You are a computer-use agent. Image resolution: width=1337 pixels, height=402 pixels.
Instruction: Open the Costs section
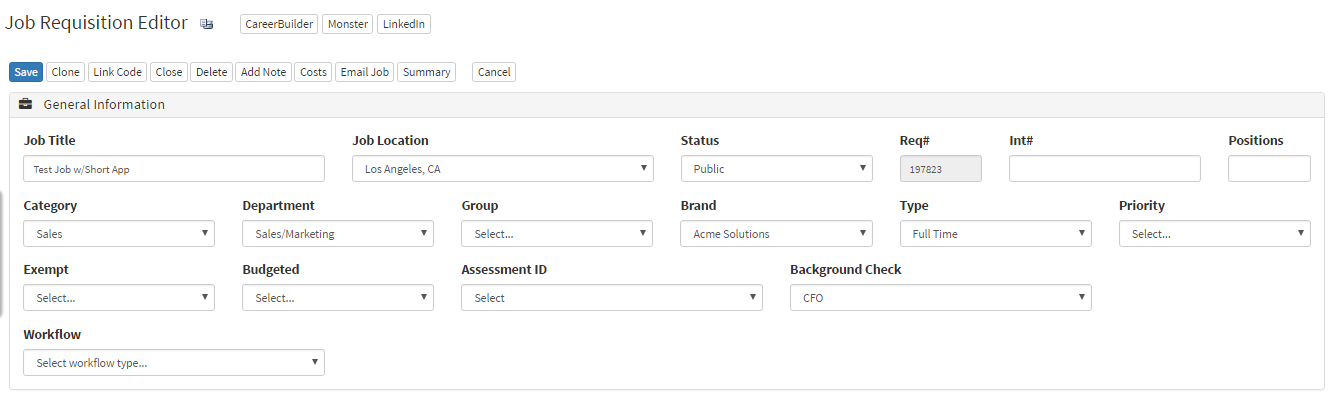313,72
